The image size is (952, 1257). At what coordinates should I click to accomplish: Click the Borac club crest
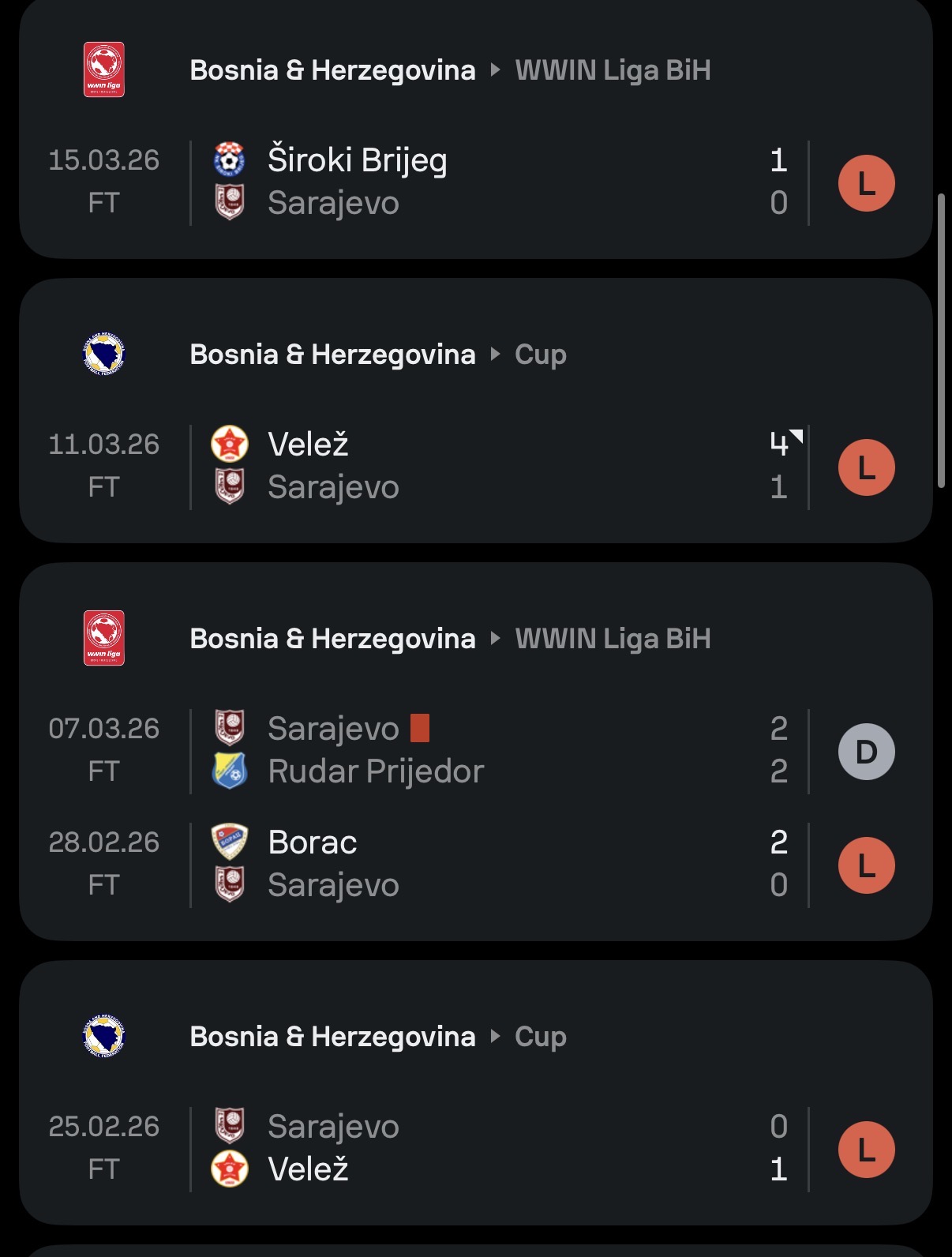230,842
